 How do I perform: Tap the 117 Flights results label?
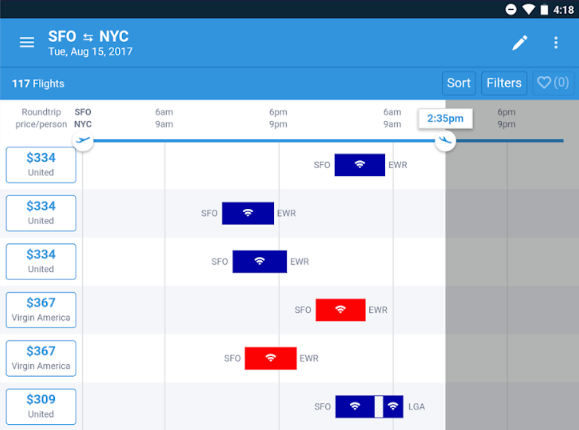(x=38, y=83)
